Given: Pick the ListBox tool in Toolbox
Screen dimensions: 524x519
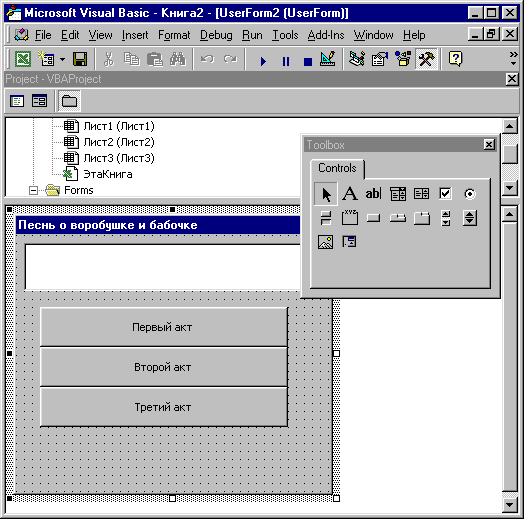Looking at the screenshot, I should point(421,194).
